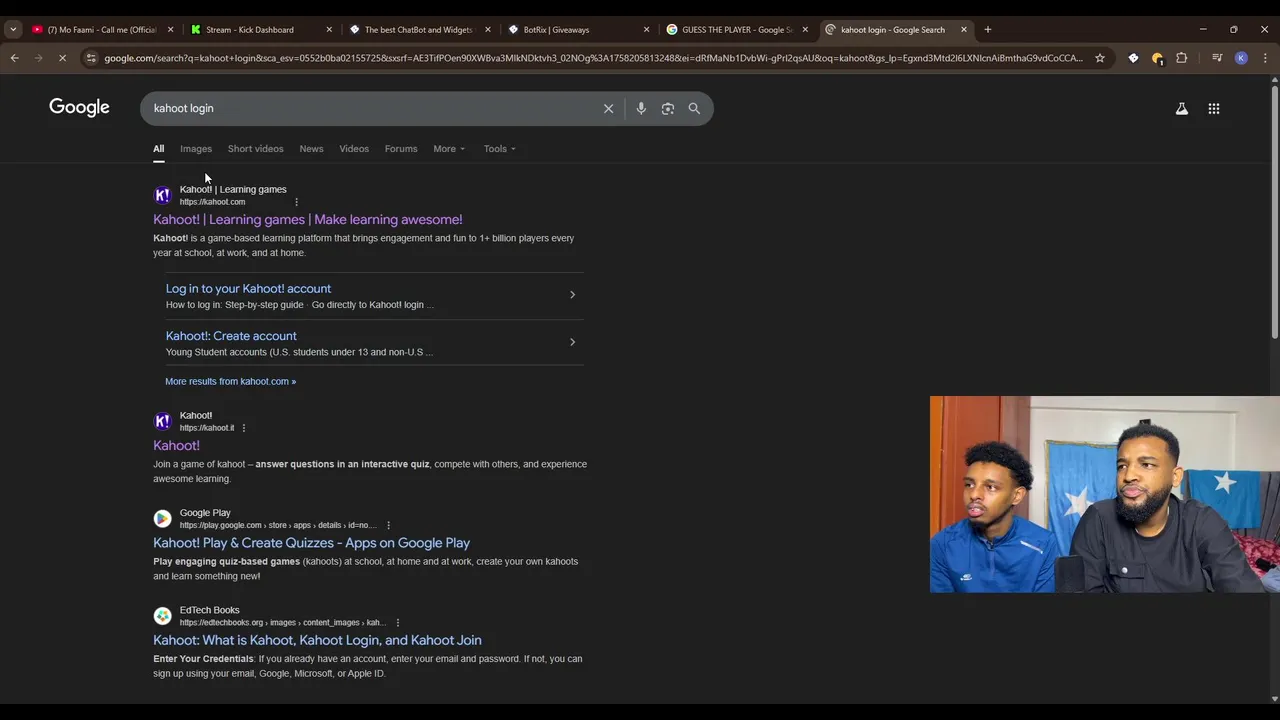Click the EdTech Books favicon

pyautogui.click(x=162, y=616)
